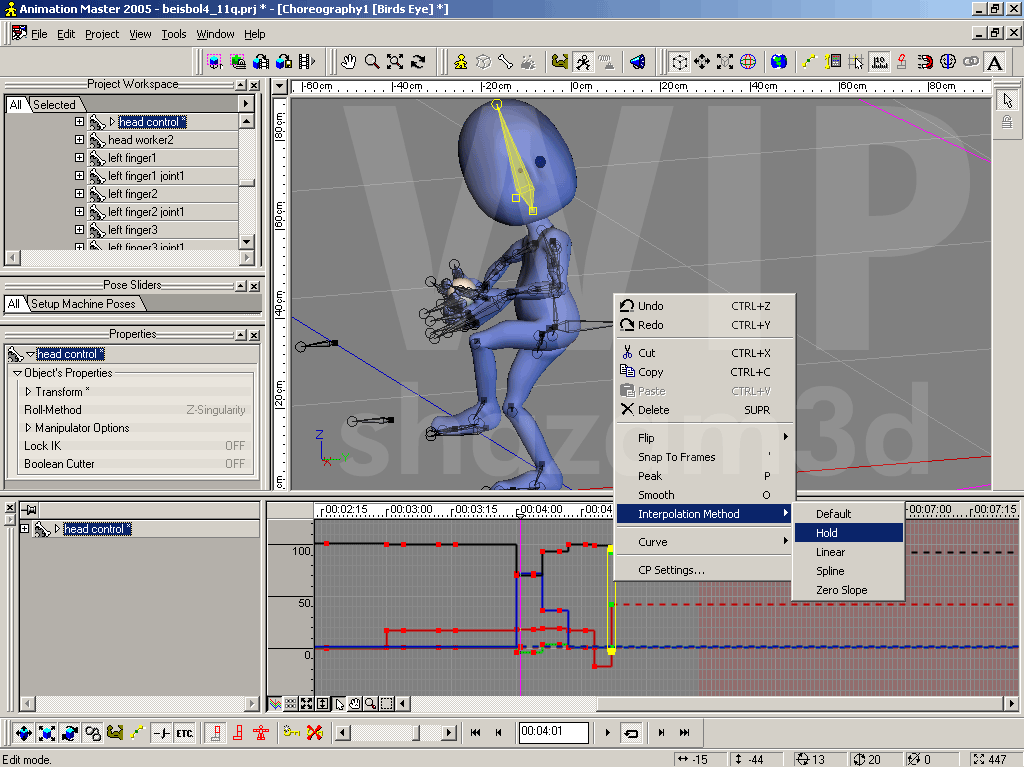Expand the left finger1 tree node
The image size is (1024, 768).
click(x=79, y=157)
